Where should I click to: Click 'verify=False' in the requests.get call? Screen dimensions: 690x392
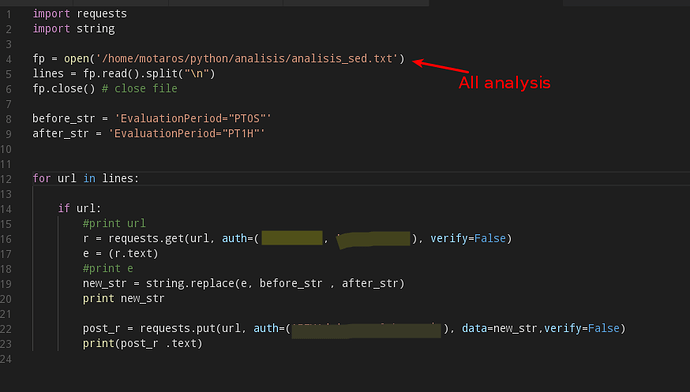click(x=468, y=238)
